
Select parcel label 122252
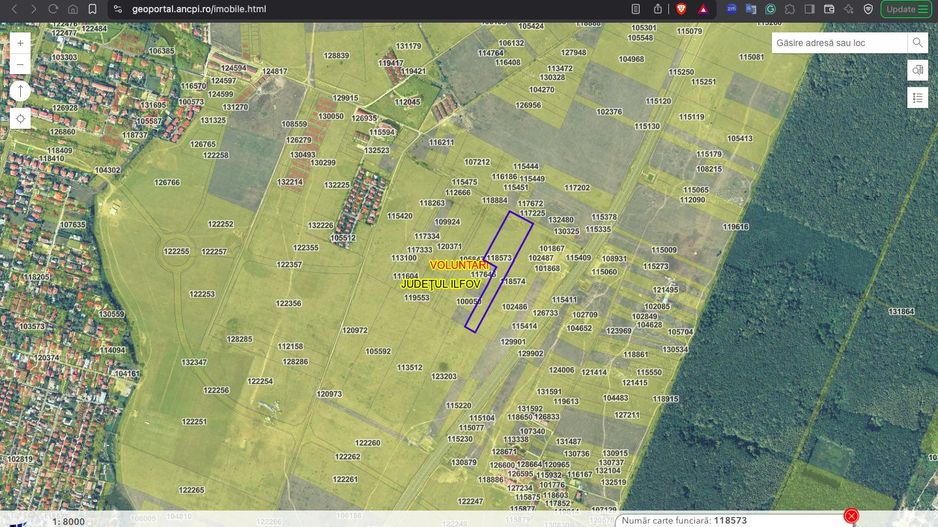pos(221,224)
